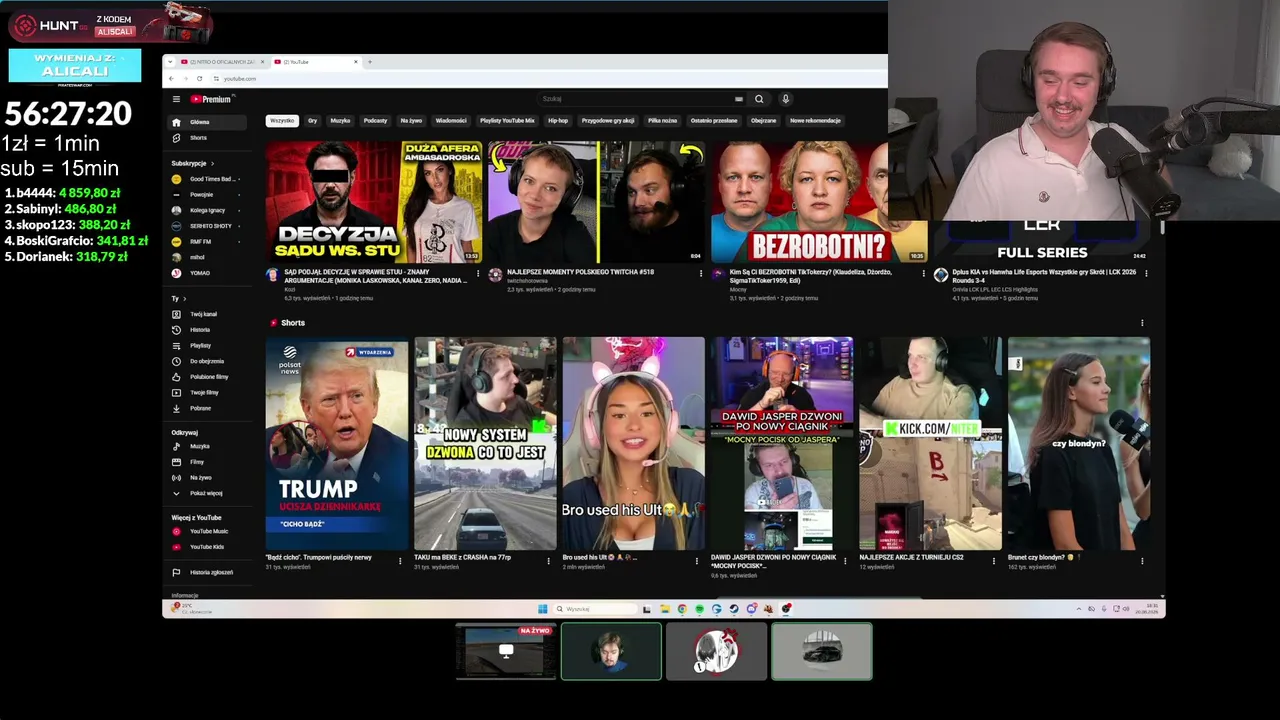
Task: Click the Windows taskbar search box
Action: pos(596,609)
